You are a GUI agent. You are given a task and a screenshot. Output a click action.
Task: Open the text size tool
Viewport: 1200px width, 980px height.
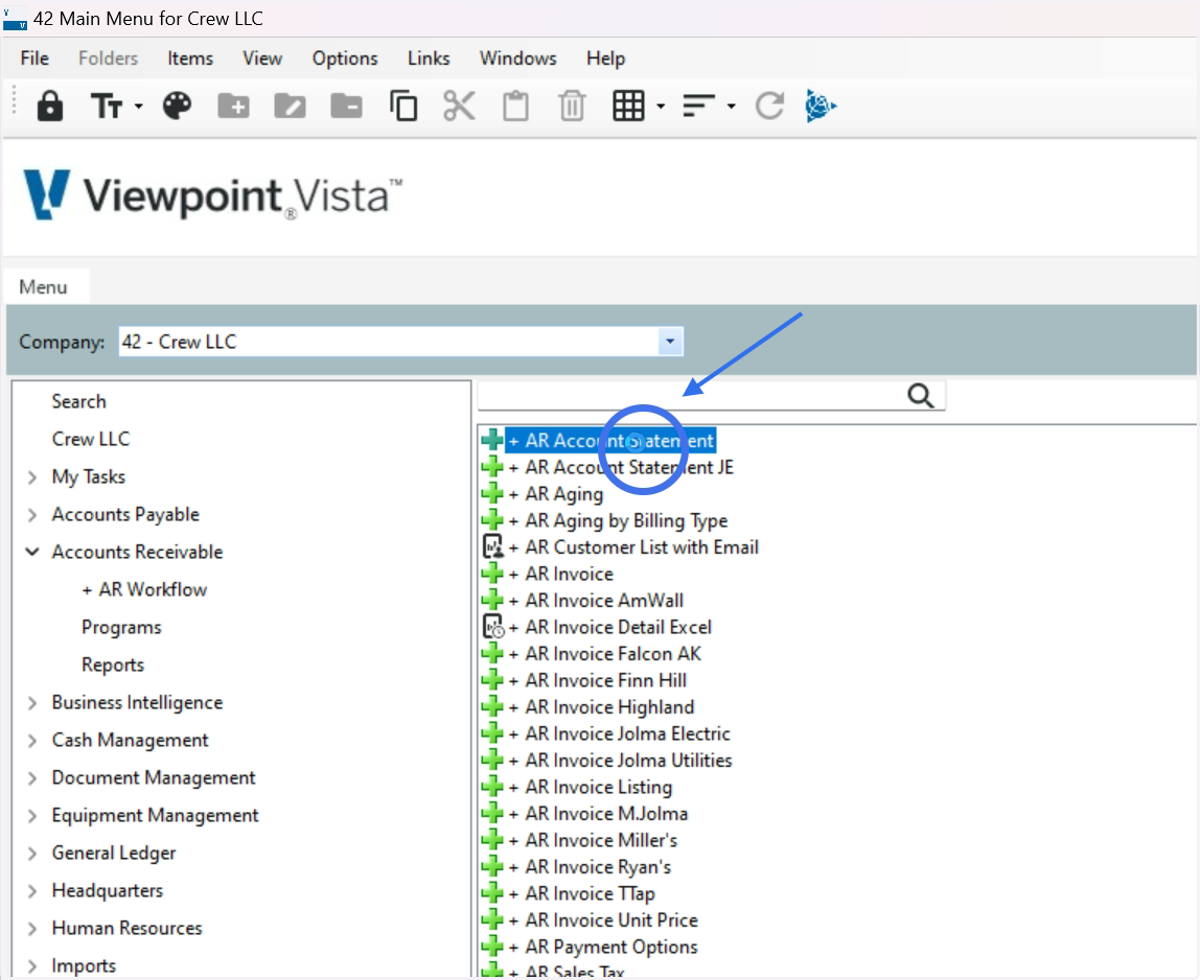[x=108, y=106]
